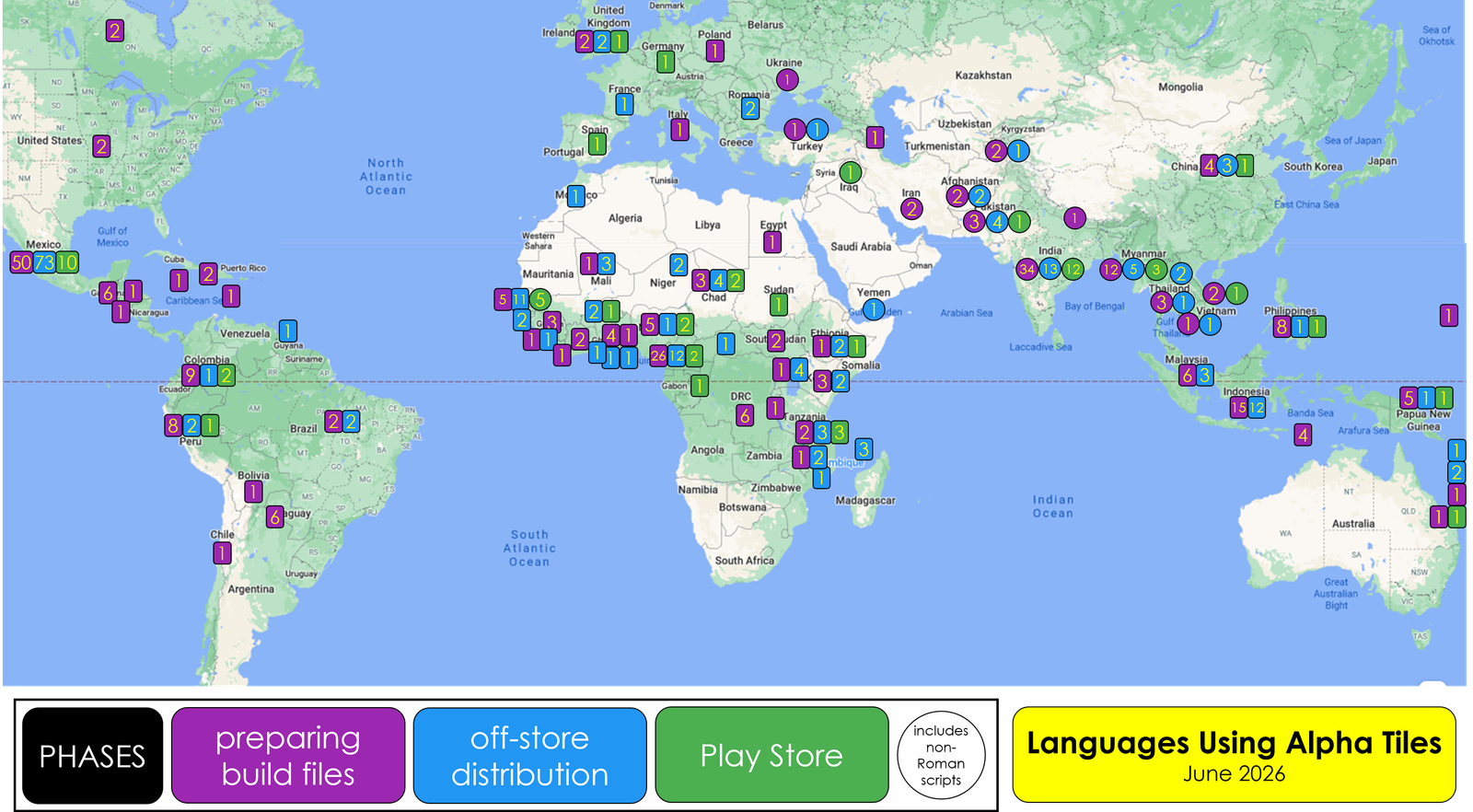Click the 'includes non-Roman scripts' circle

point(941,756)
